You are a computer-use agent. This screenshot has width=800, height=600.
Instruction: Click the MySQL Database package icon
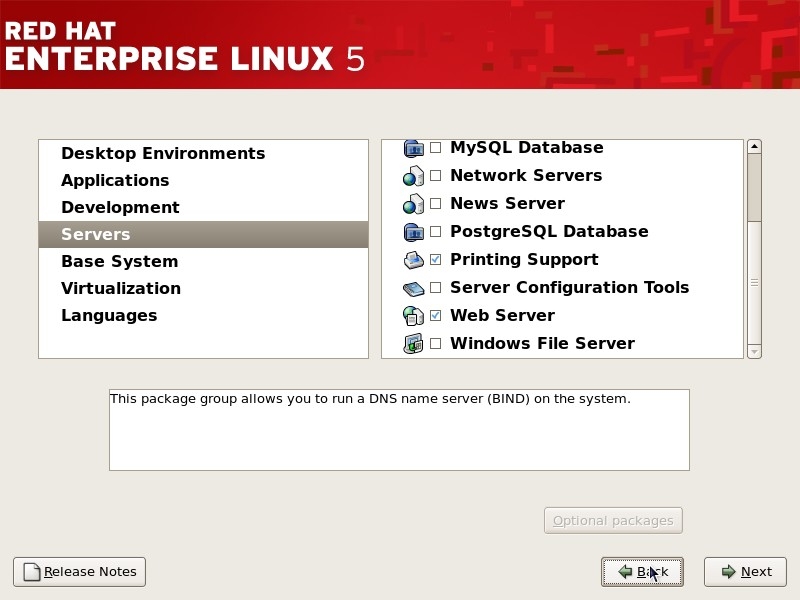pos(413,148)
